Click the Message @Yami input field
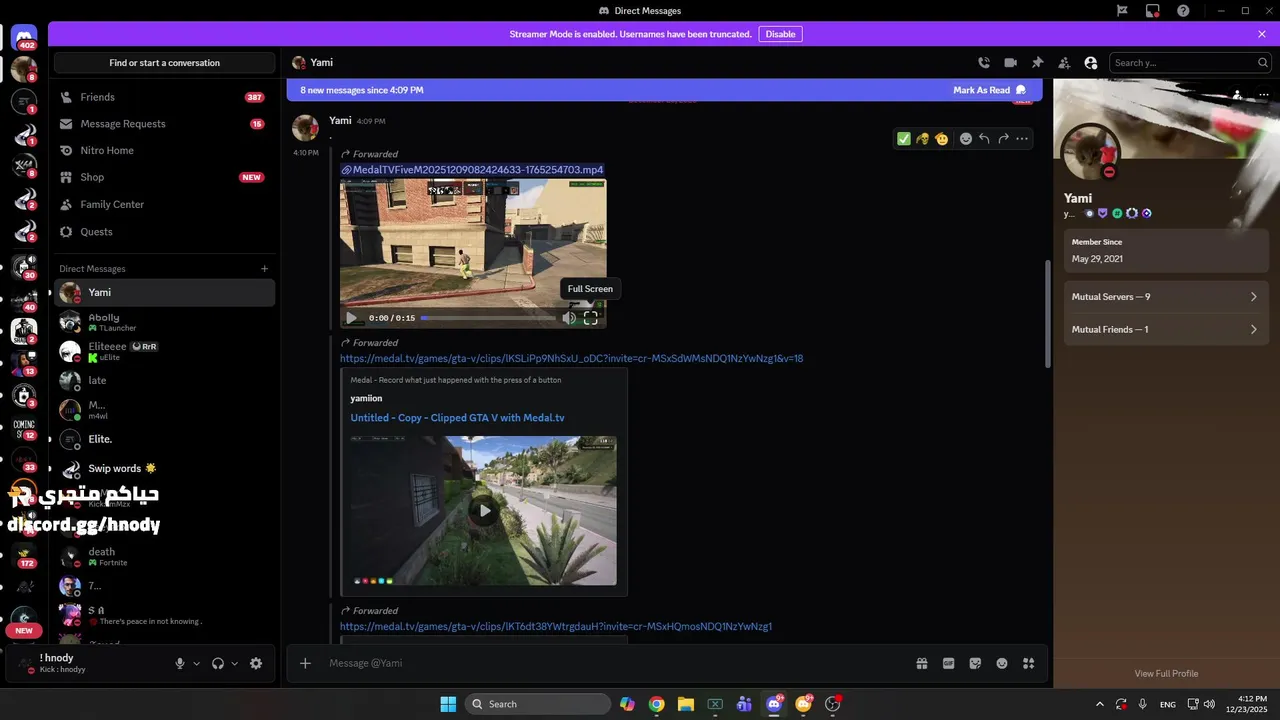The height and width of the screenshot is (720, 1280). pyautogui.click(x=615, y=663)
